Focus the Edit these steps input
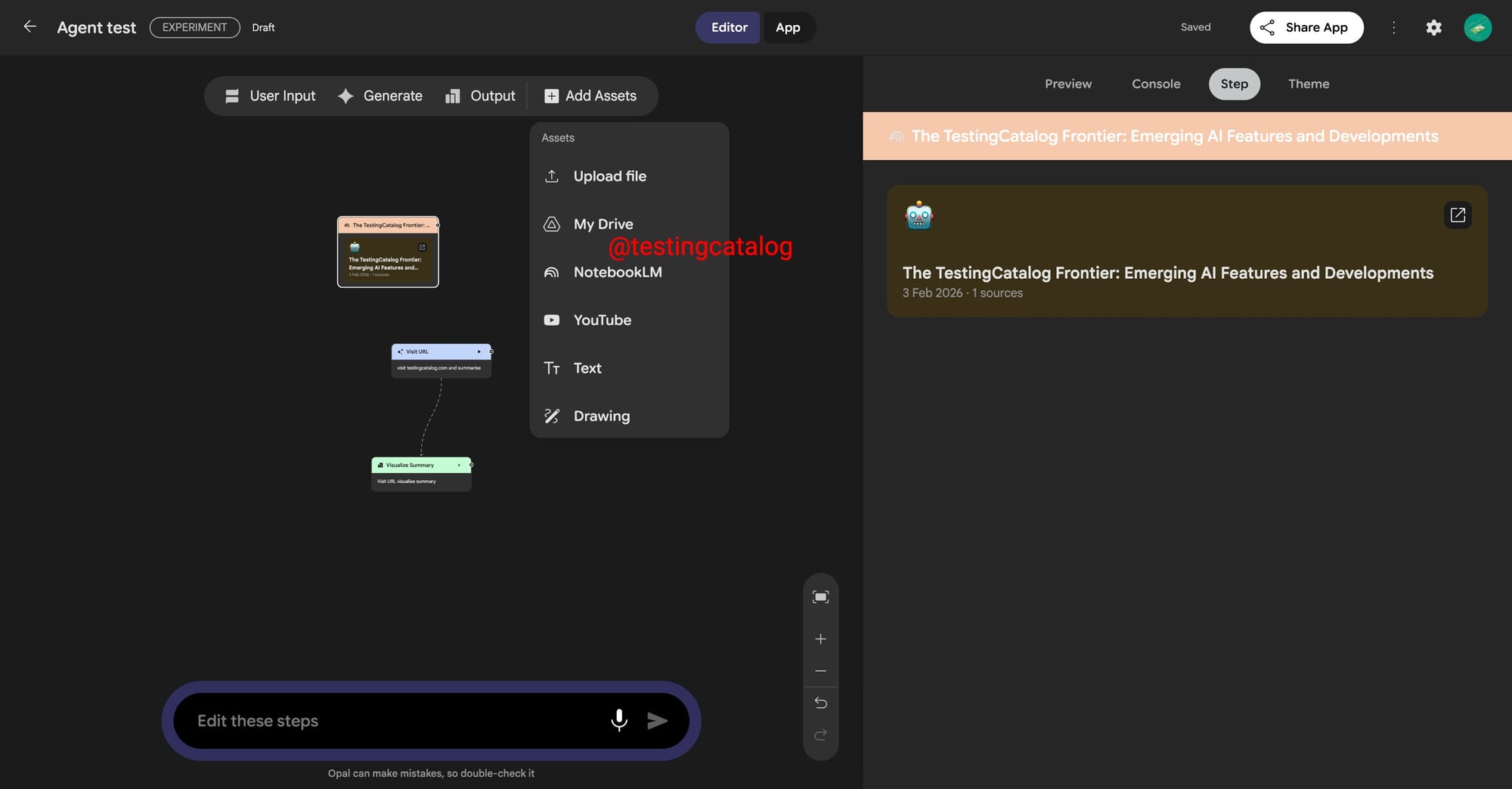 tap(393, 721)
